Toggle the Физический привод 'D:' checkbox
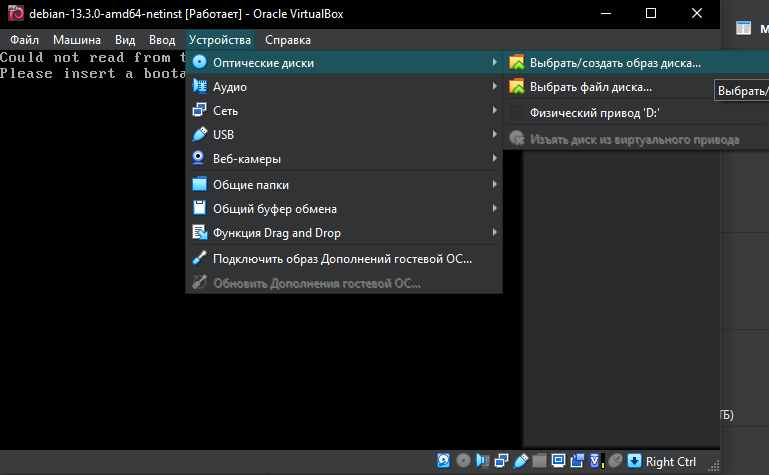Viewport: 769px width, 475px height. click(516, 113)
